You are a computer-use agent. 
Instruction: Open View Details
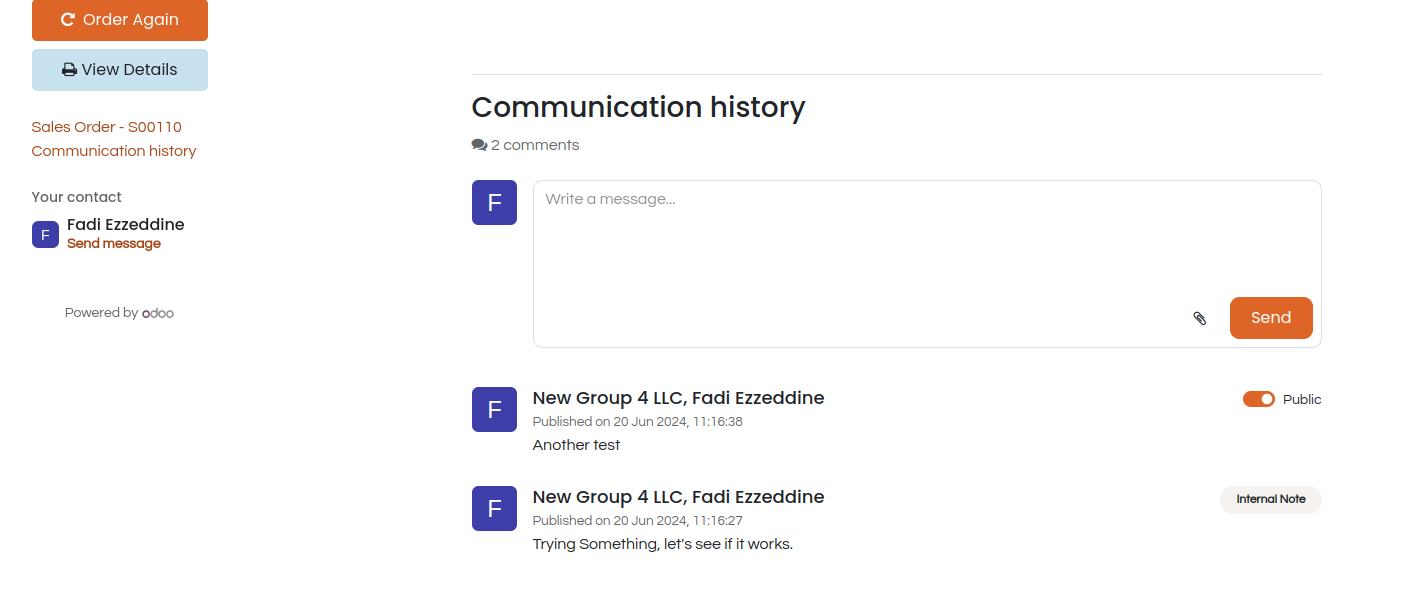(x=120, y=70)
